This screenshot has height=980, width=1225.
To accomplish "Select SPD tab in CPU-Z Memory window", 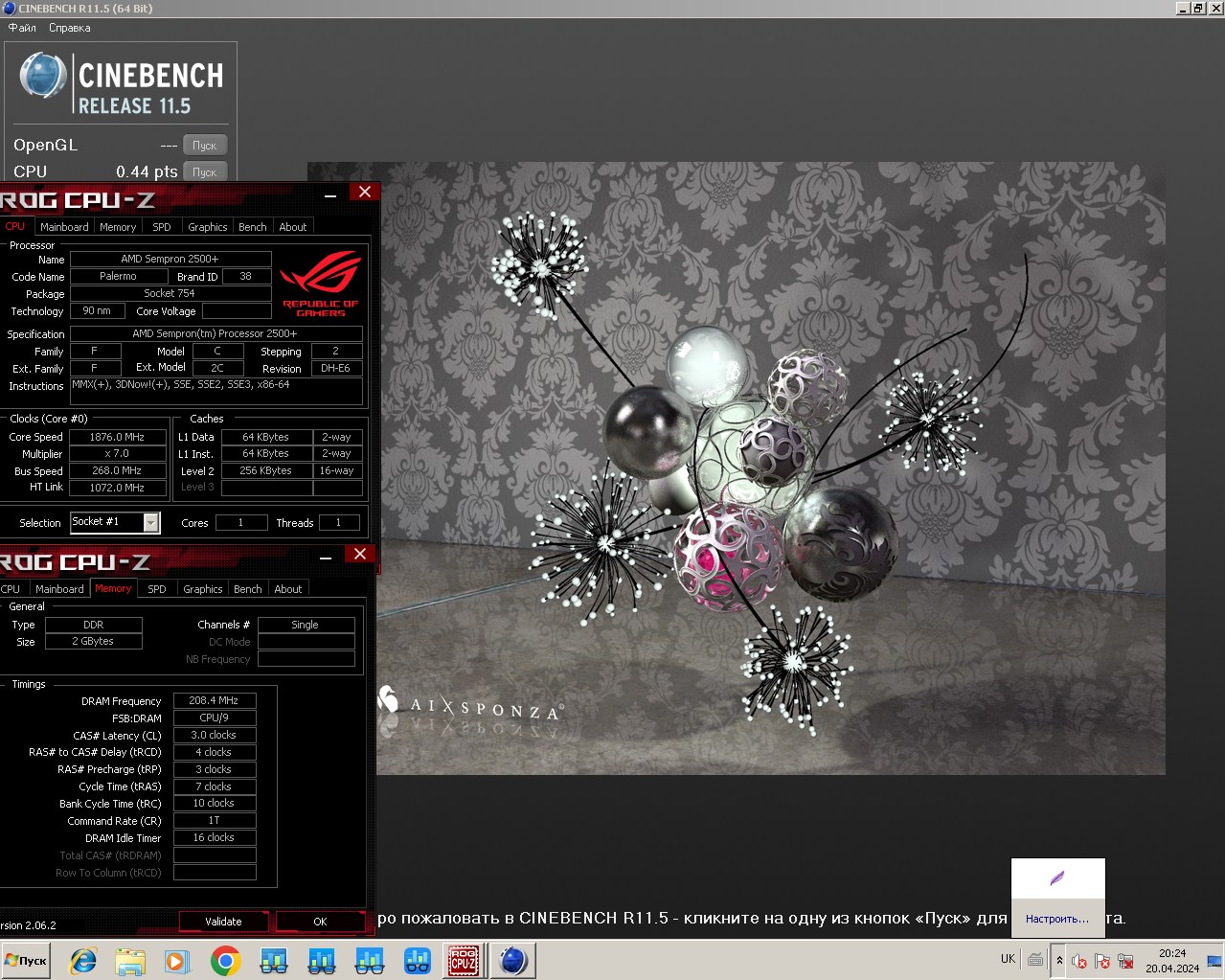I will 157,589.
